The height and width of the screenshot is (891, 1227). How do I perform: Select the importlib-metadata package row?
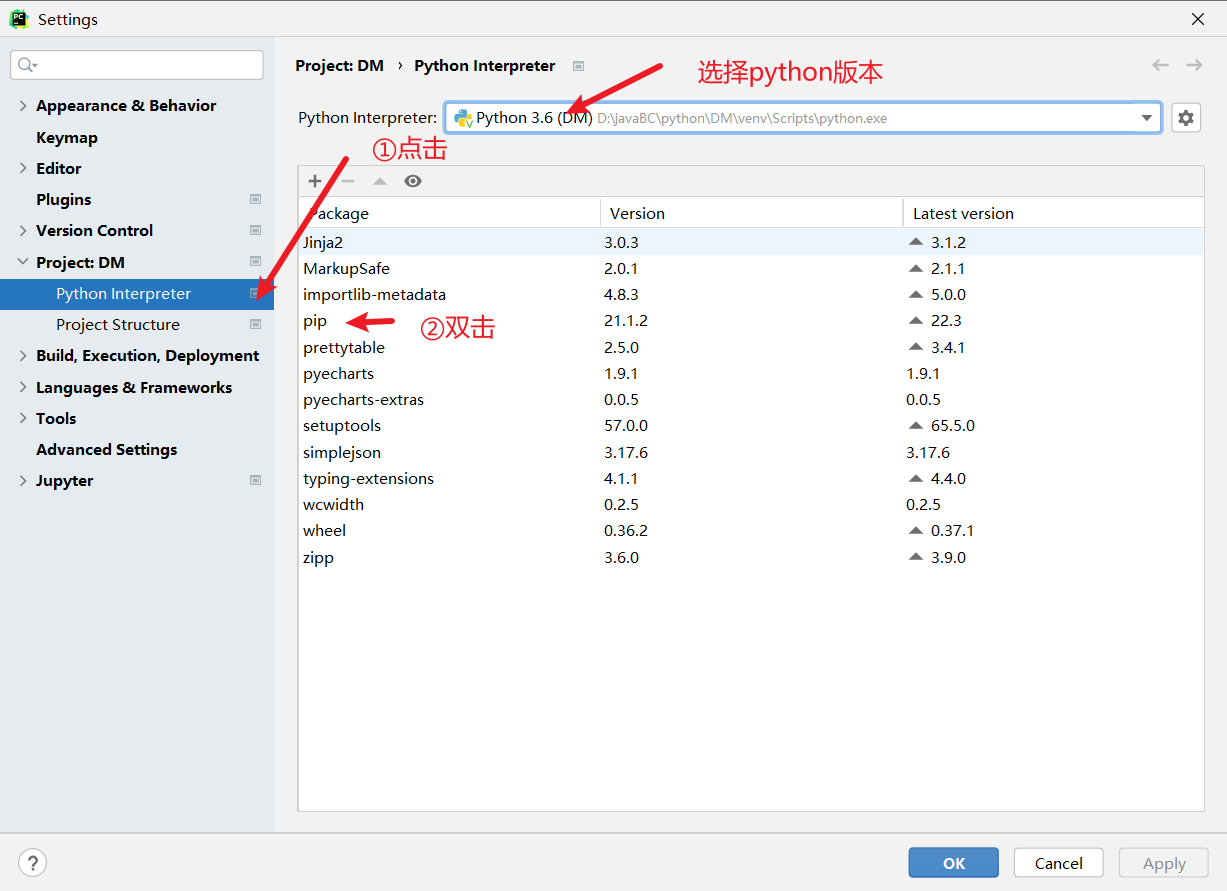(x=751, y=294)
